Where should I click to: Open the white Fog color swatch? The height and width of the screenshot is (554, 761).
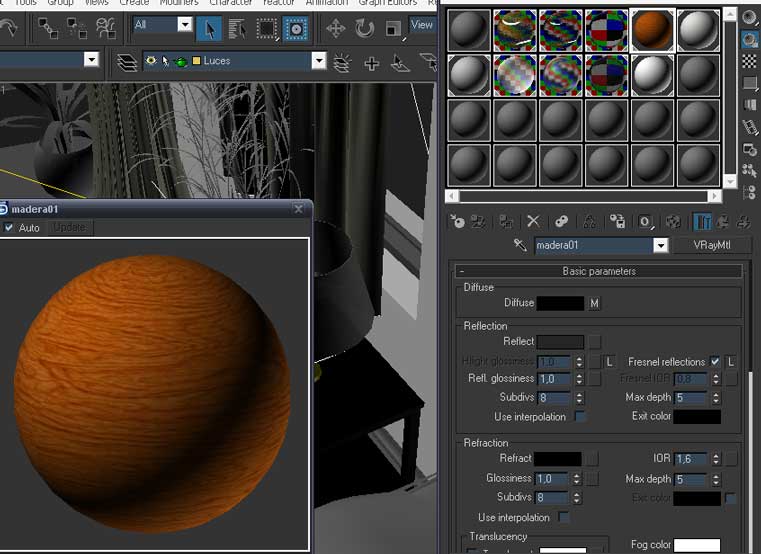(696, 545)
